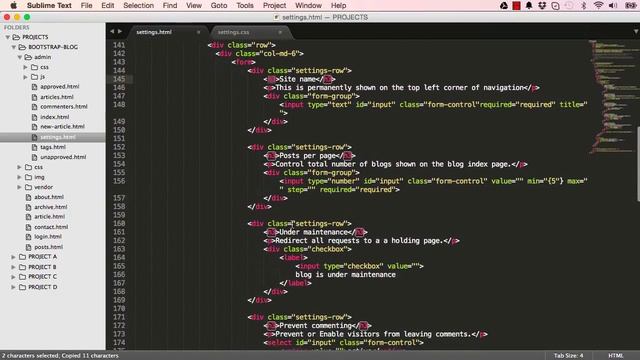The width and height of the screenshot is (640, 360).
Task: Open the Wi-Fi status menu
Action: [x=598, y=5]
